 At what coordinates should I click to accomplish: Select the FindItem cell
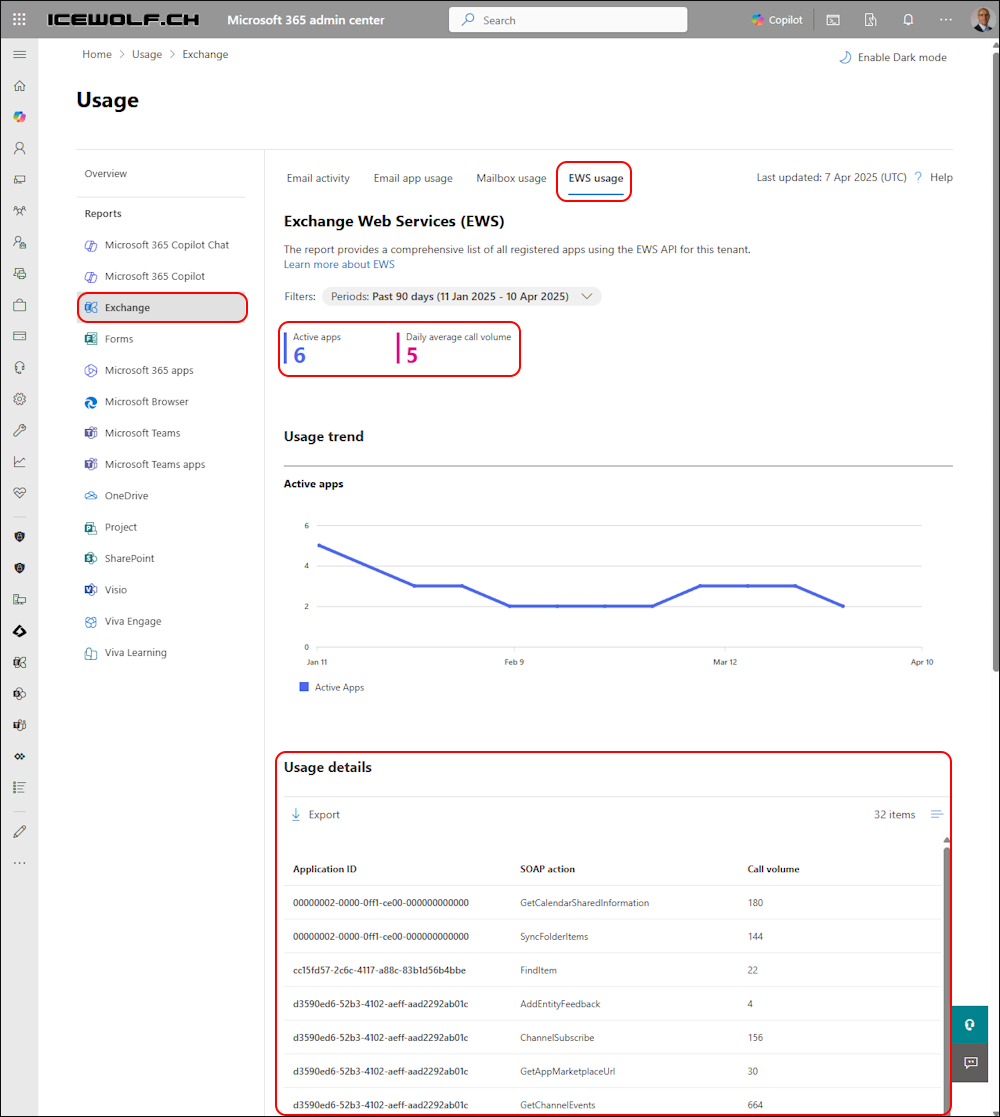pyautogui.click(x=538, y=970)
